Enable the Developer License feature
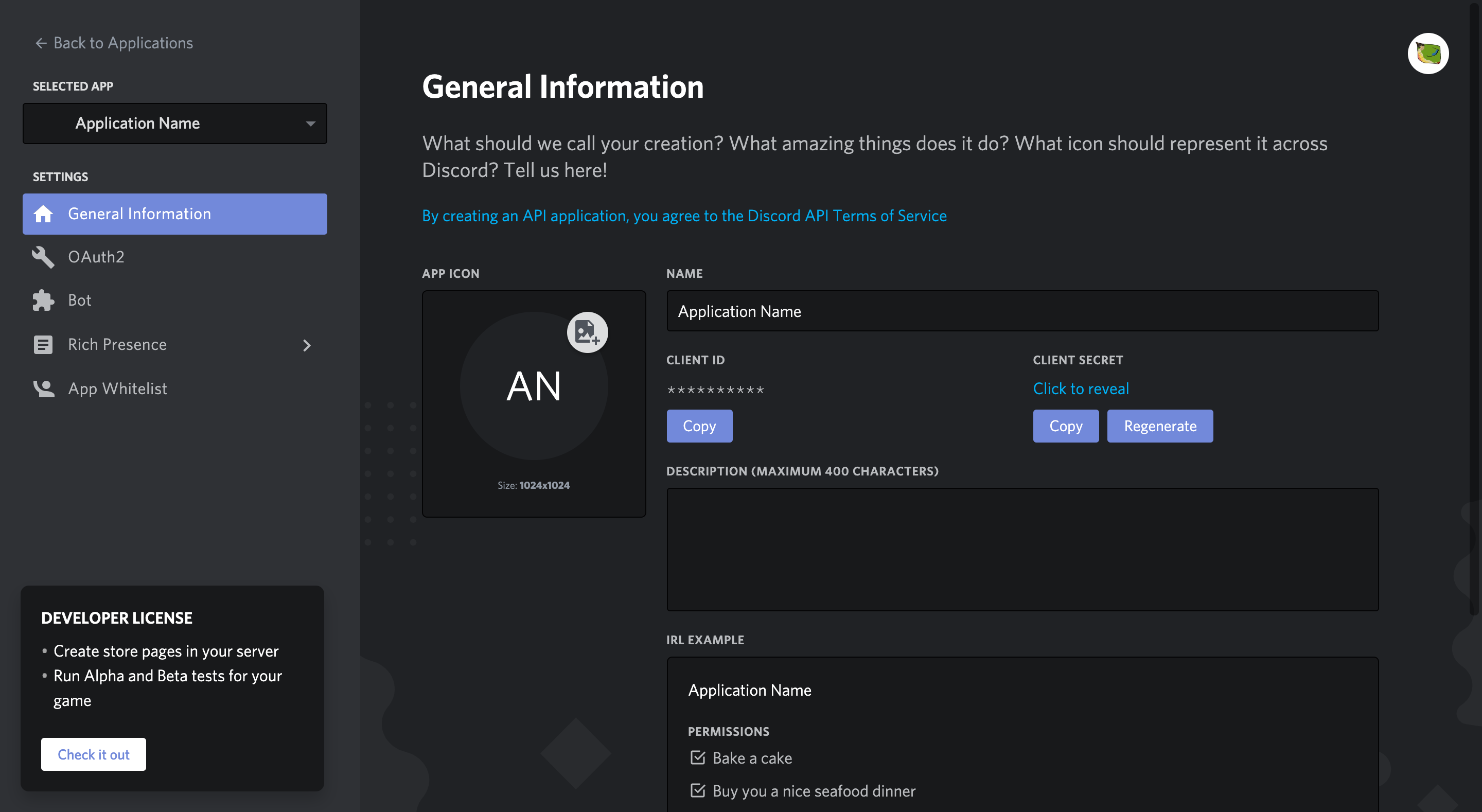The height and width of the screenshot is (812, 1482). (93, 754)
